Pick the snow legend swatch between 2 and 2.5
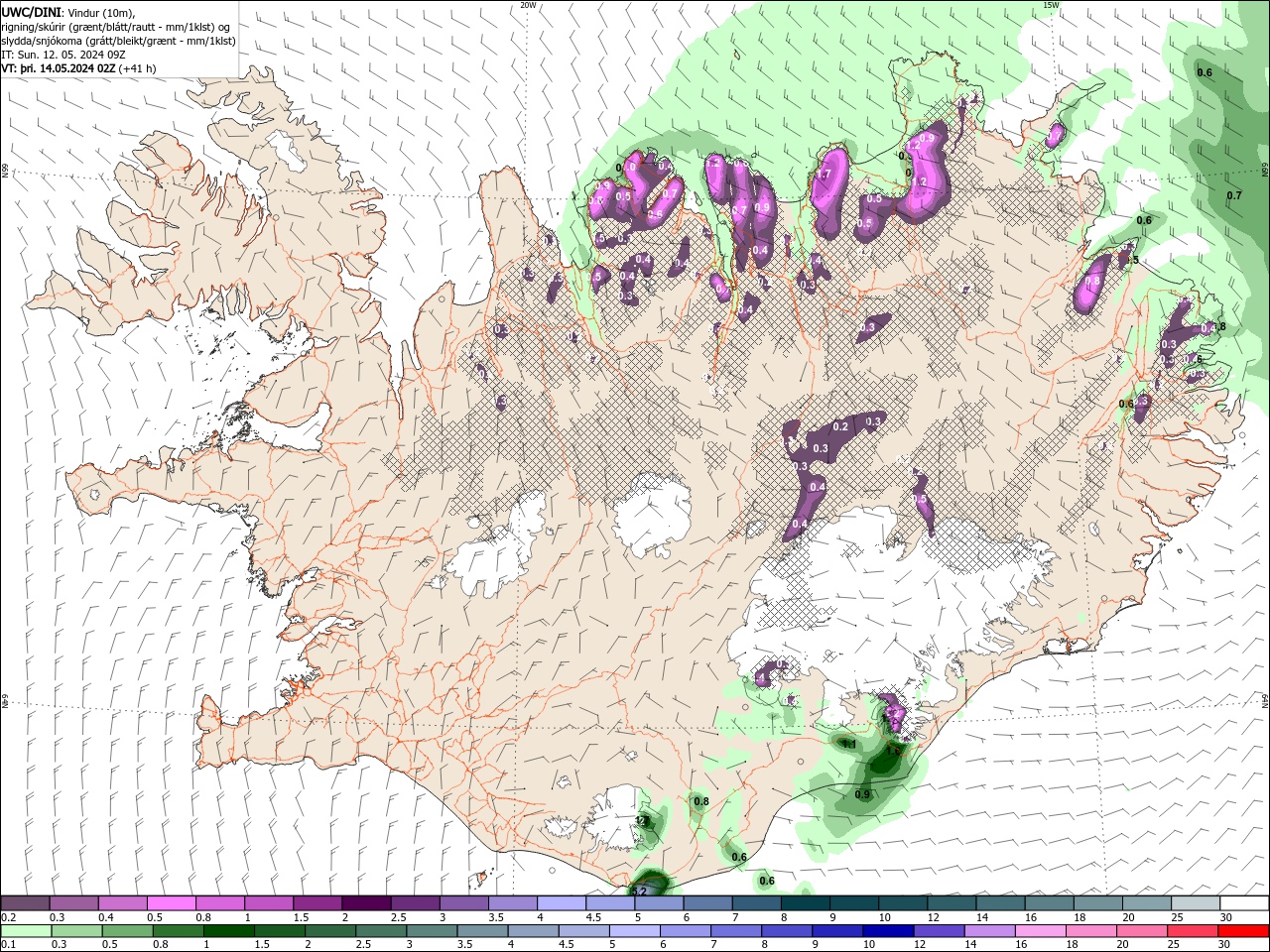The height and width of the screenshot is (952, 1270). click(366, 903)
